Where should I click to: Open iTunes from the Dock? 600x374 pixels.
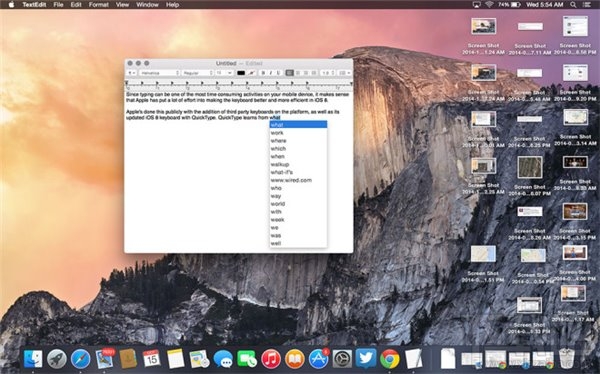tap(271, 359)
